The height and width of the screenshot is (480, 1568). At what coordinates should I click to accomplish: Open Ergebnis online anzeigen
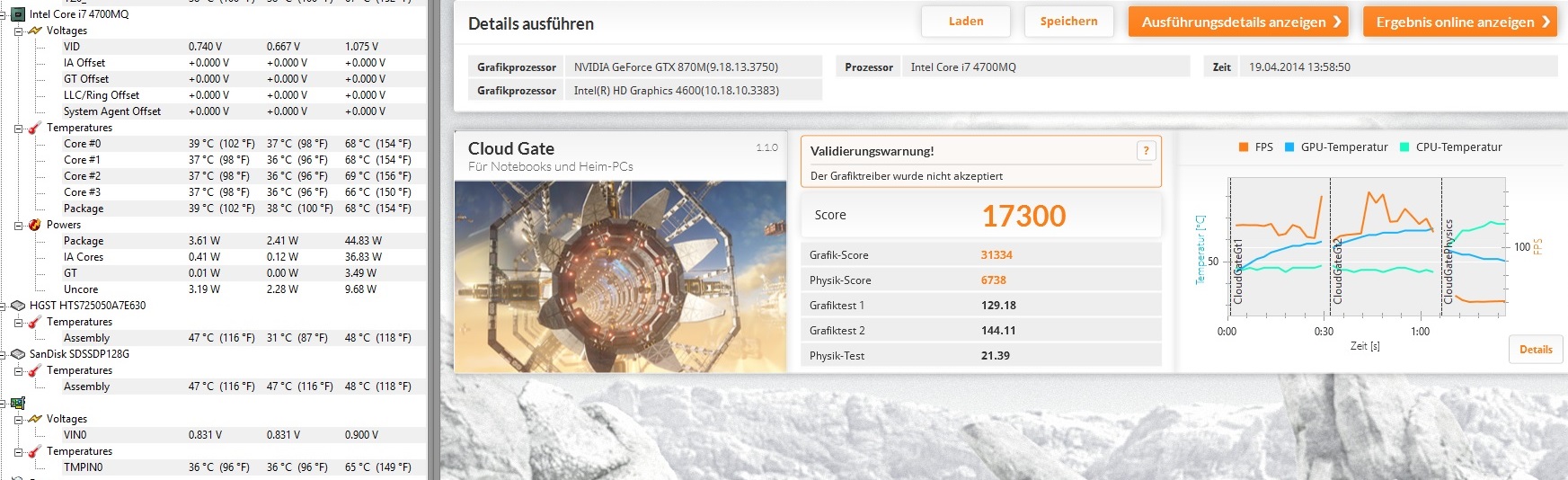[1462, 22]
